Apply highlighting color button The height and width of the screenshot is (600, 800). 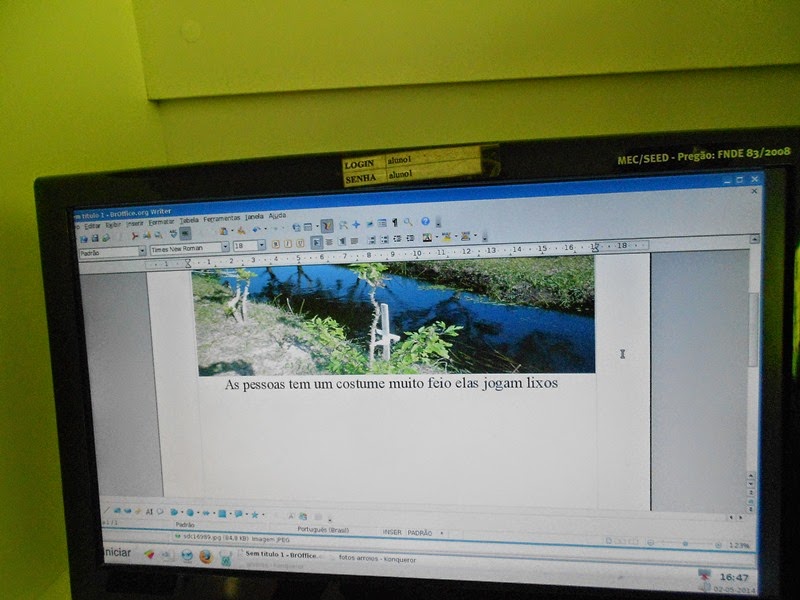tap(446, 236)
